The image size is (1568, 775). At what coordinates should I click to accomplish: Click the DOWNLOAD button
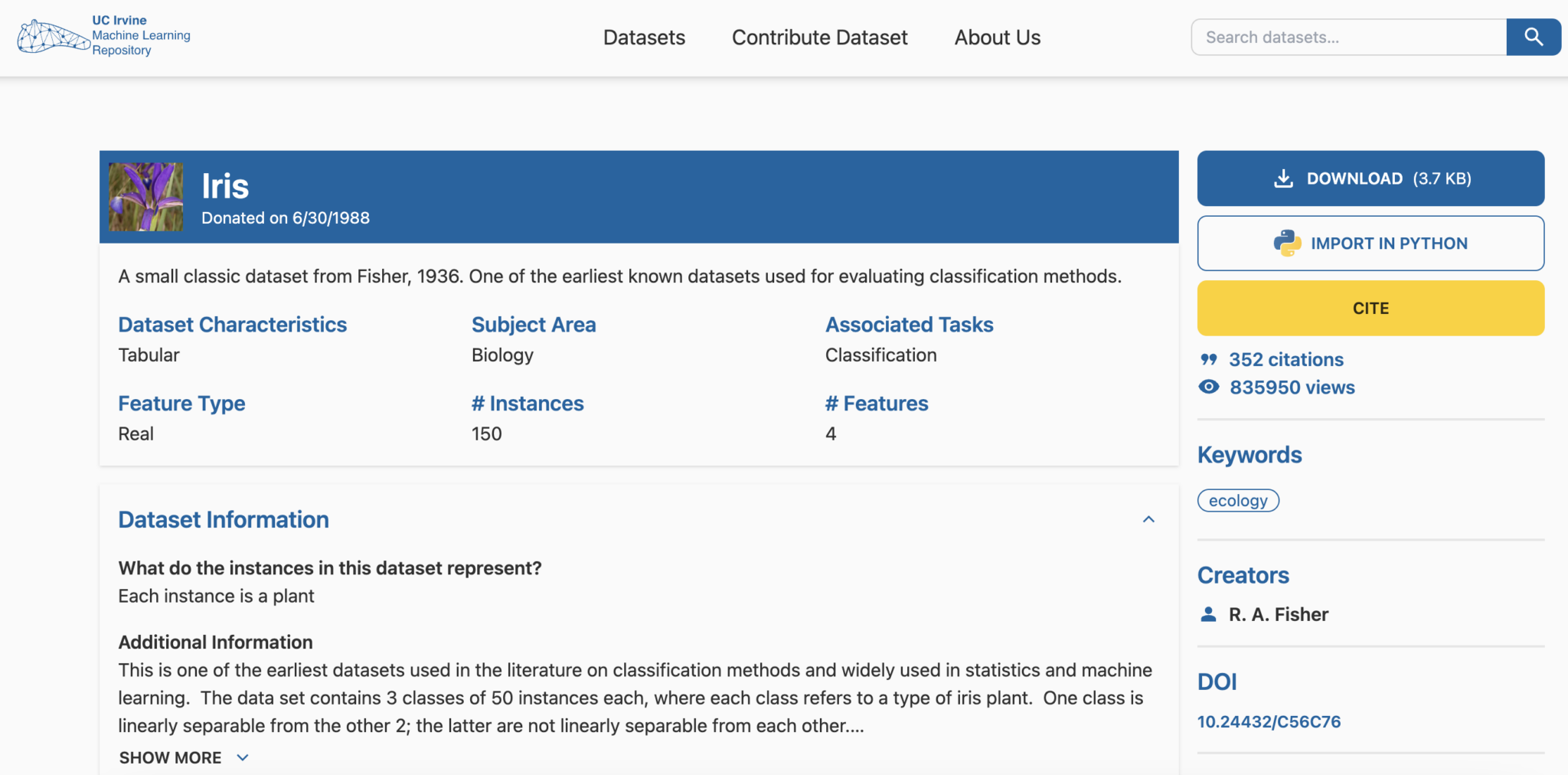click(x=1370, y=178)
